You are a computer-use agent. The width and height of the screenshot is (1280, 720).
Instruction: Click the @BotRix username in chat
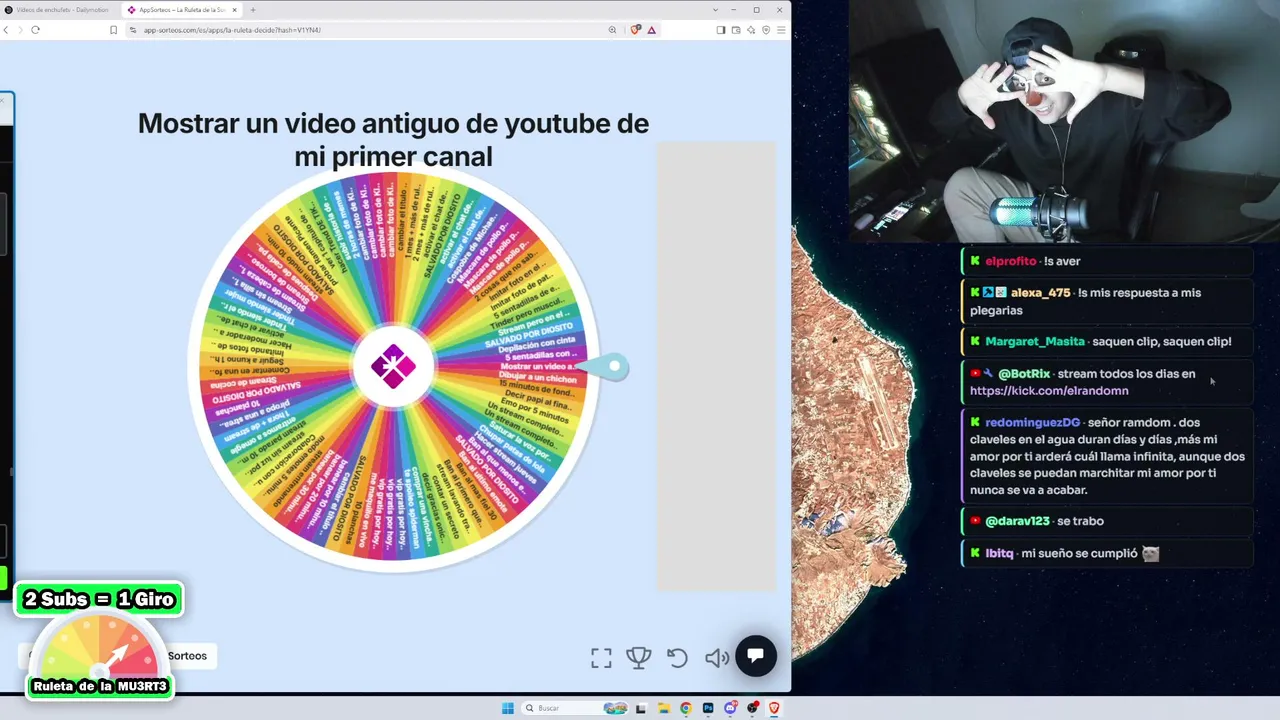[x=1024, y=374]
